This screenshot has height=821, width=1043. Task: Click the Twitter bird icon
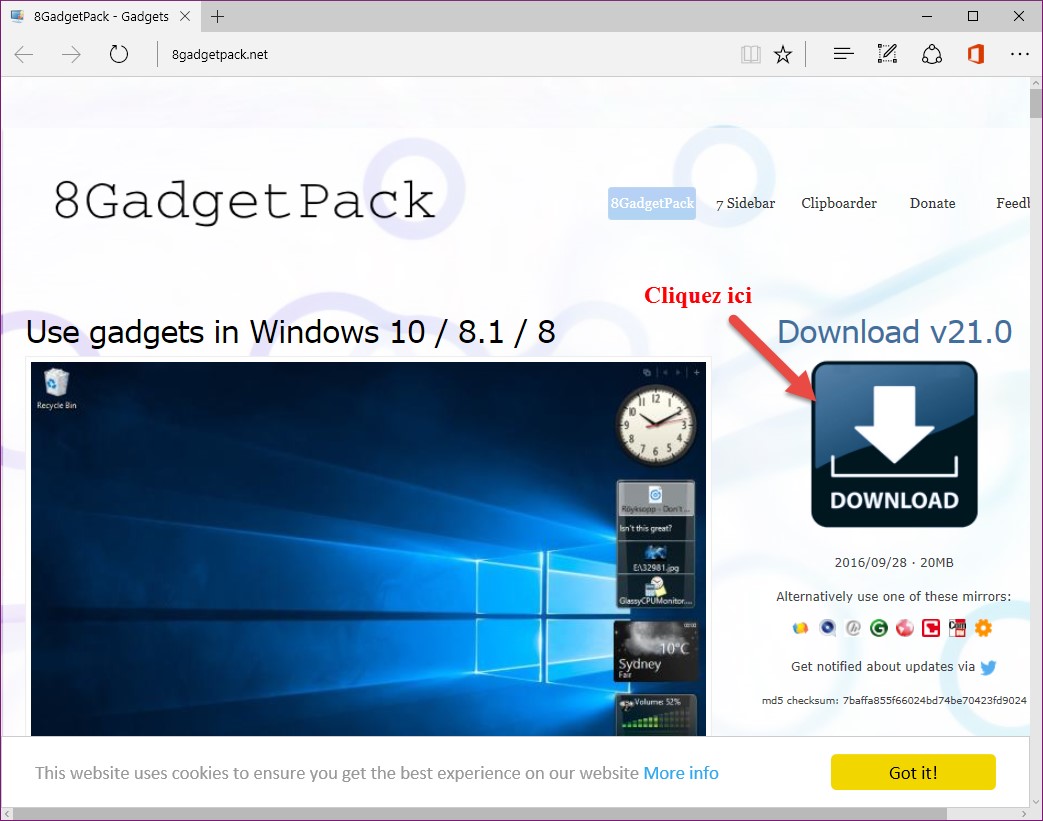988,667
